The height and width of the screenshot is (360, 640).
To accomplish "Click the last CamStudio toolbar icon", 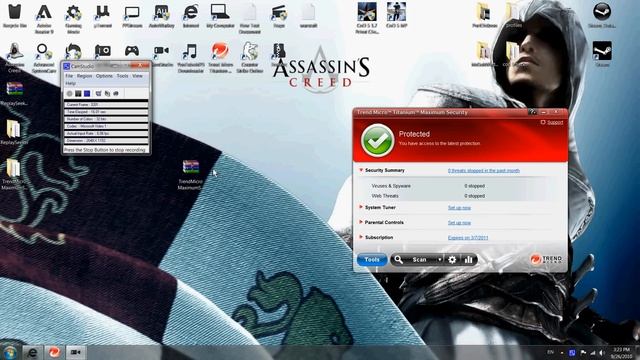I will click(116, 93).
